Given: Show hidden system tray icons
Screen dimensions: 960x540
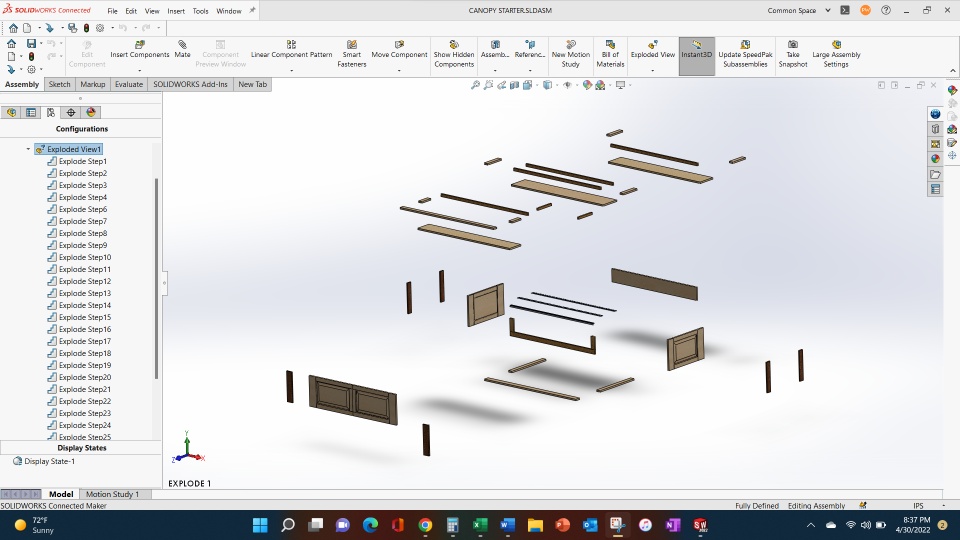Looking at the screenshot, I should pyautogui.click(x=811, y=525).
